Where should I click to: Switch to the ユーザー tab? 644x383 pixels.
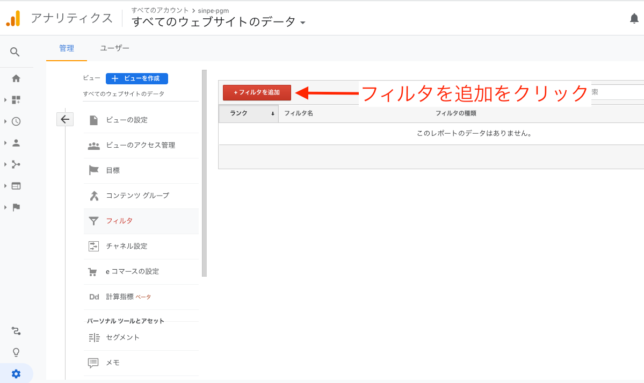(x=115, y=48)
